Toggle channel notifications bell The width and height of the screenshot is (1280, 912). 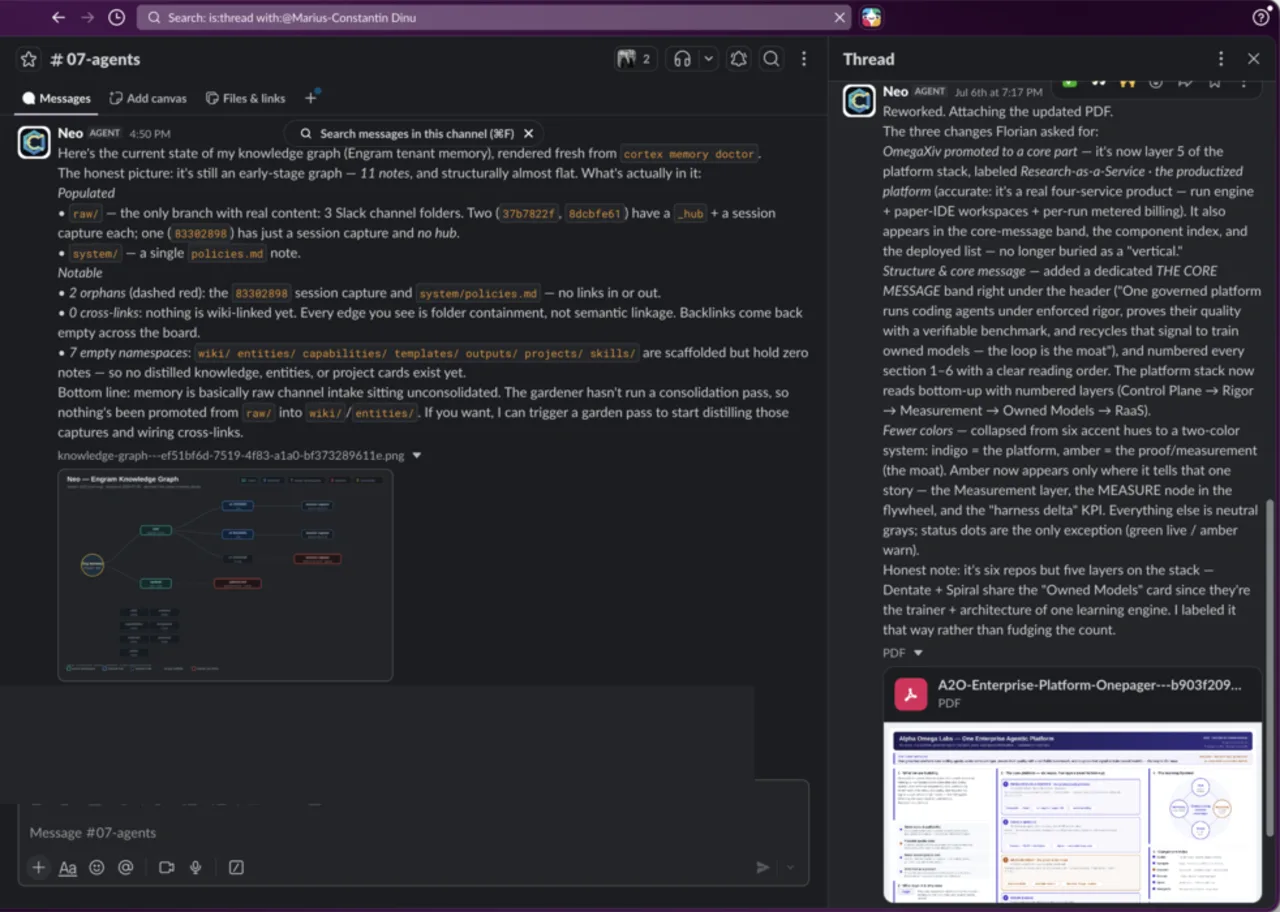click(x=738, y=59)
